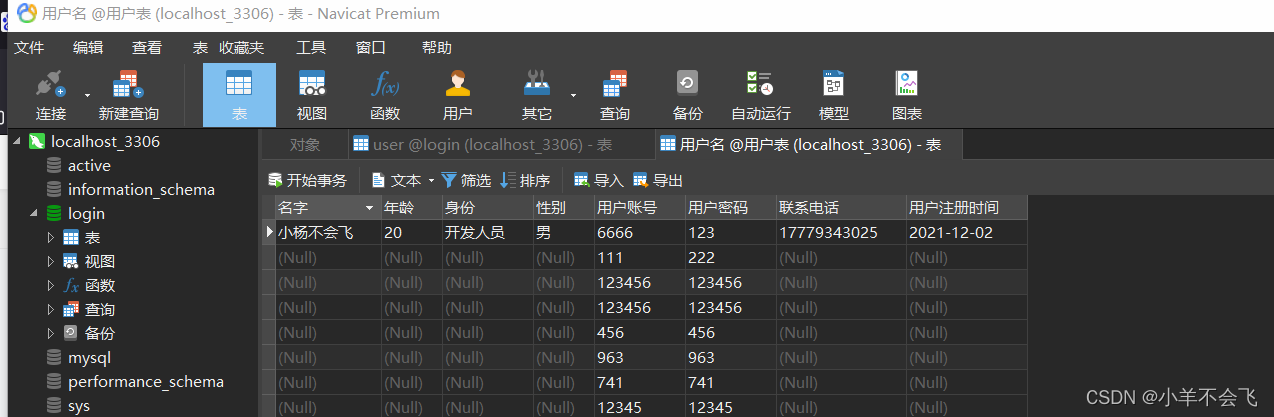Collapse the localhost_3306 connection node

15,142
